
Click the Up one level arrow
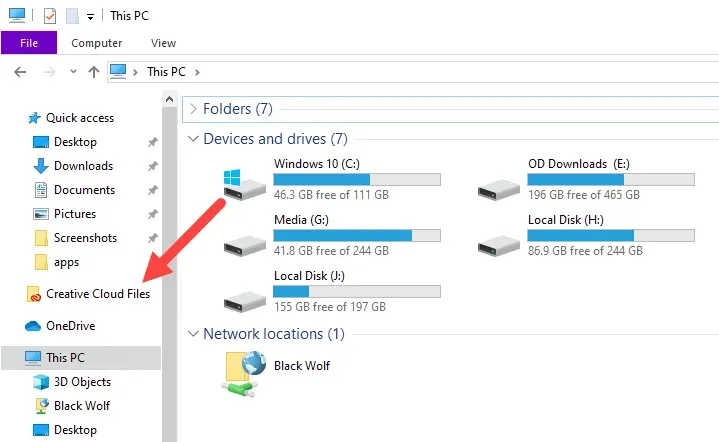coord(93,72)
